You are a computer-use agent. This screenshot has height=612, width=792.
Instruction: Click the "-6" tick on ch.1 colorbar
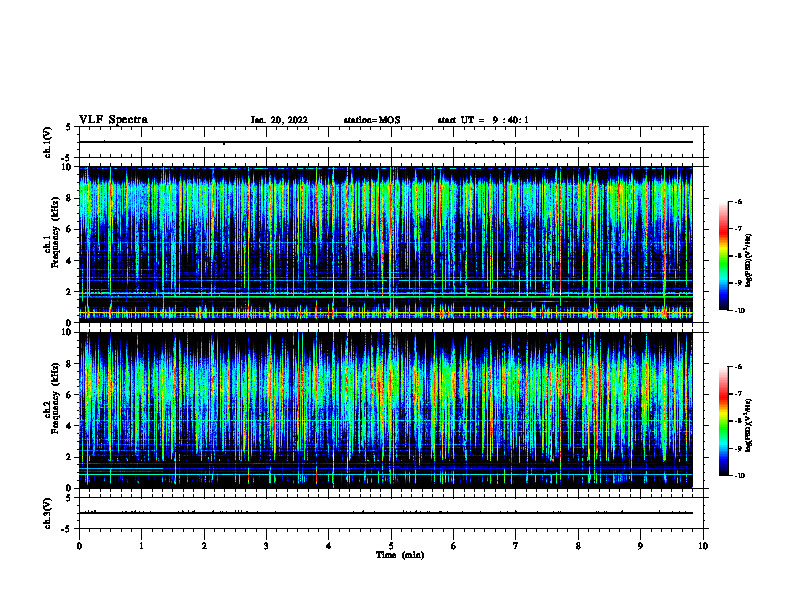tap(738, 201)
